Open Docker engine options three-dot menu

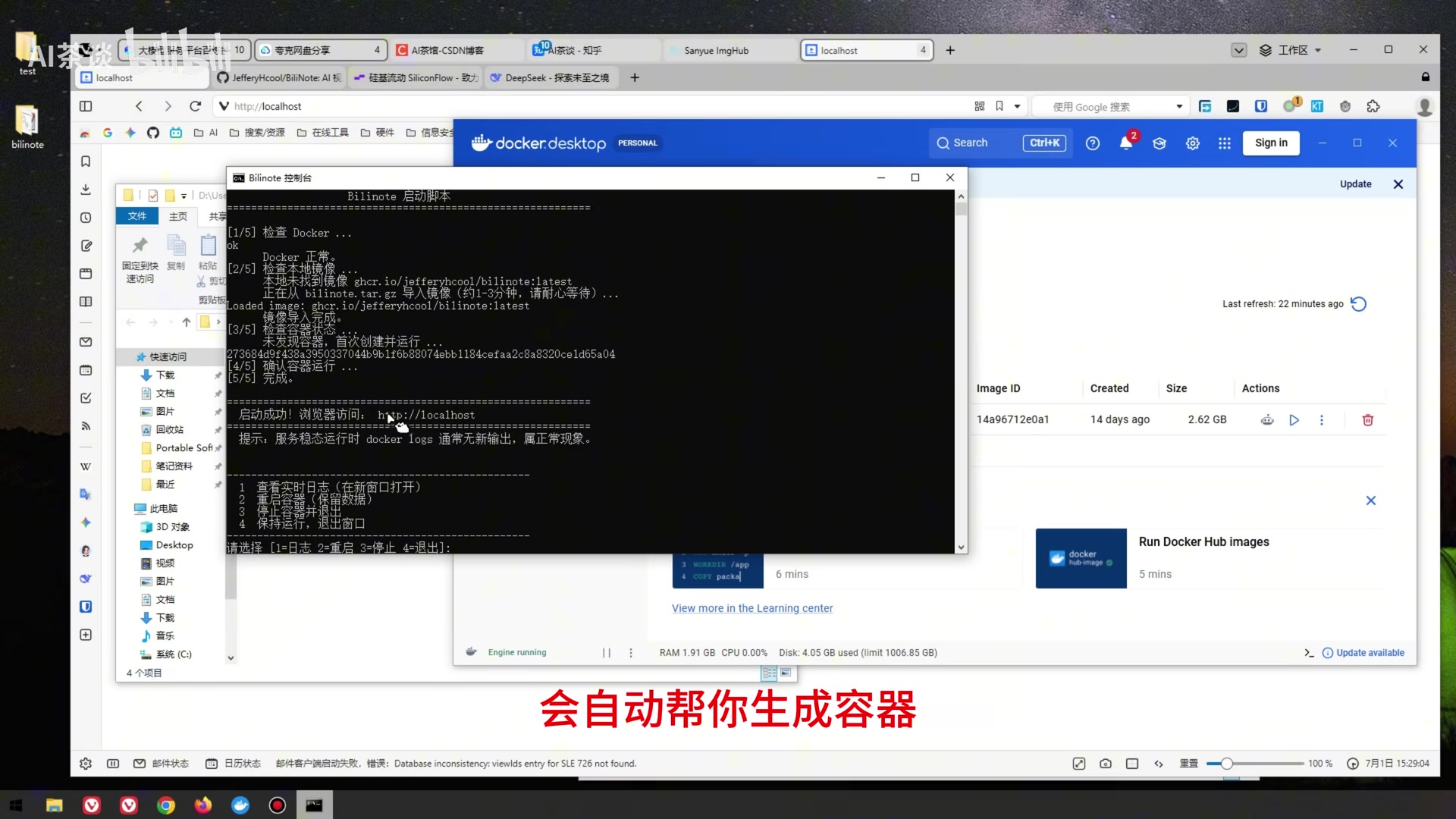click(x=631, y=653)
